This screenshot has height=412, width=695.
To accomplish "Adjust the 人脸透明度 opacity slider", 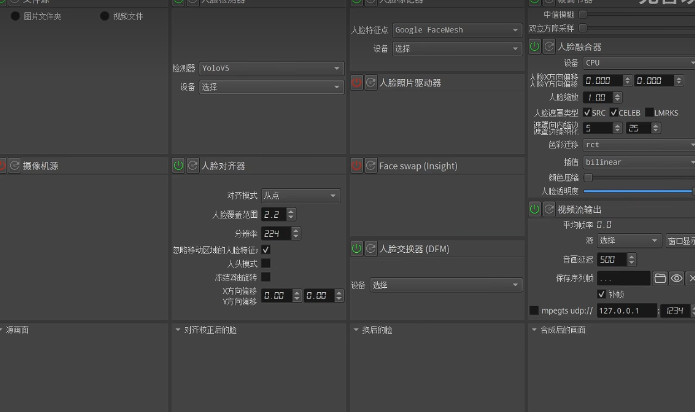I will [x=638, y=190].
